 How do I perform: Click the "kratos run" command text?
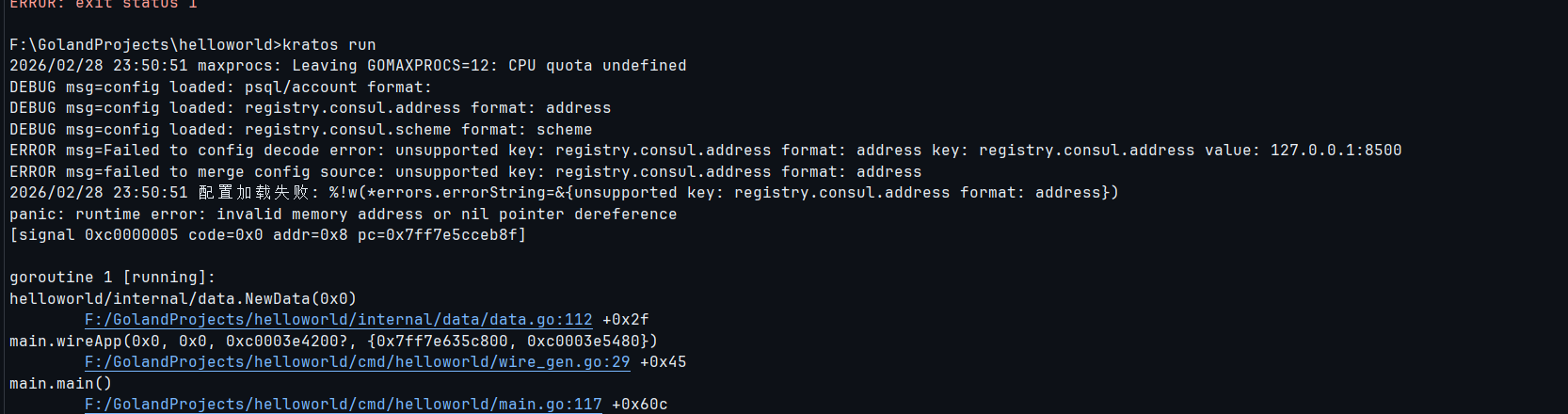[329, 45]
